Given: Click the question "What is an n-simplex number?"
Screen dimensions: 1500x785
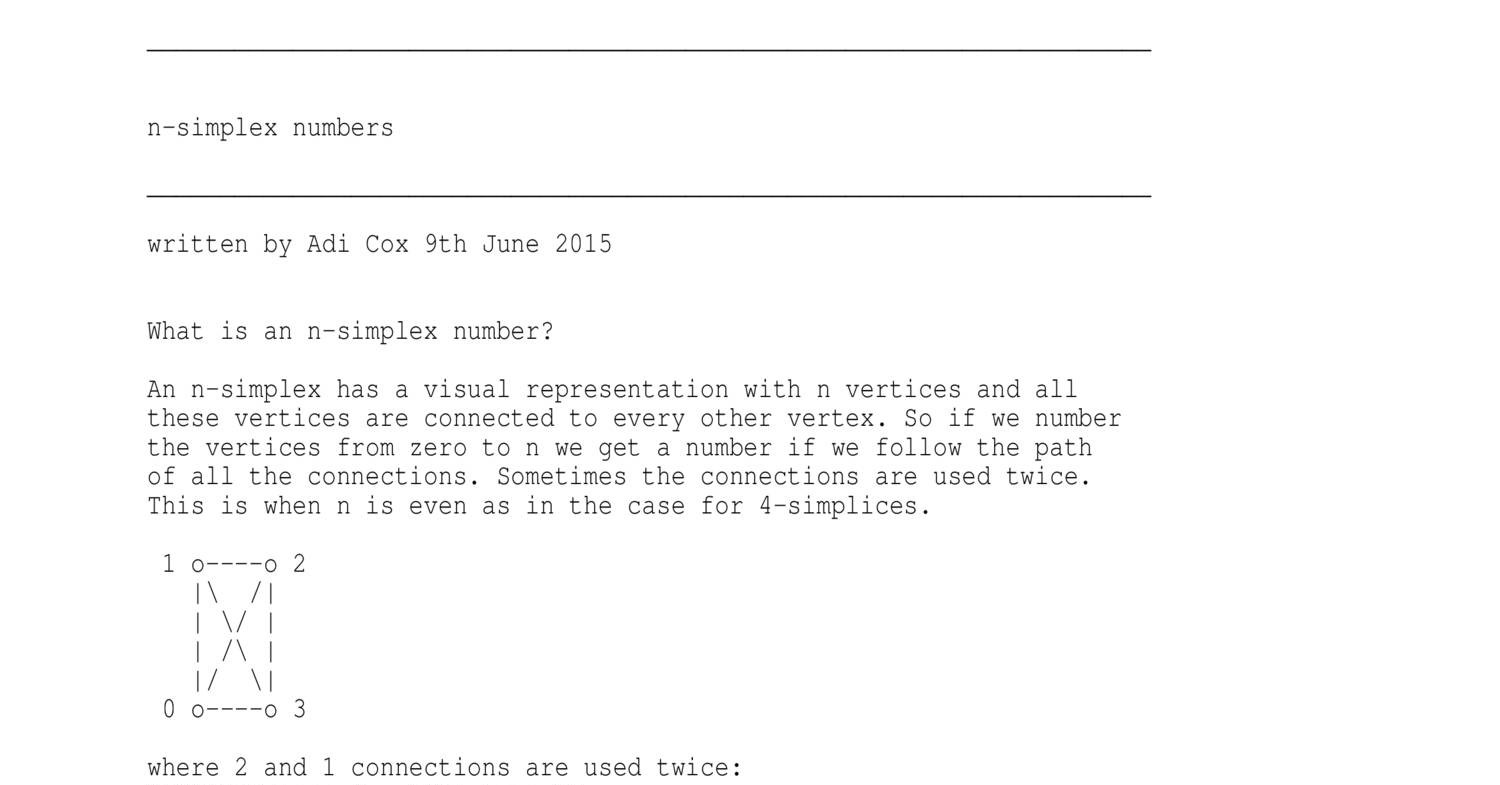Looking at the screenshot, I should pyautogui.click(x=350, y=332).
